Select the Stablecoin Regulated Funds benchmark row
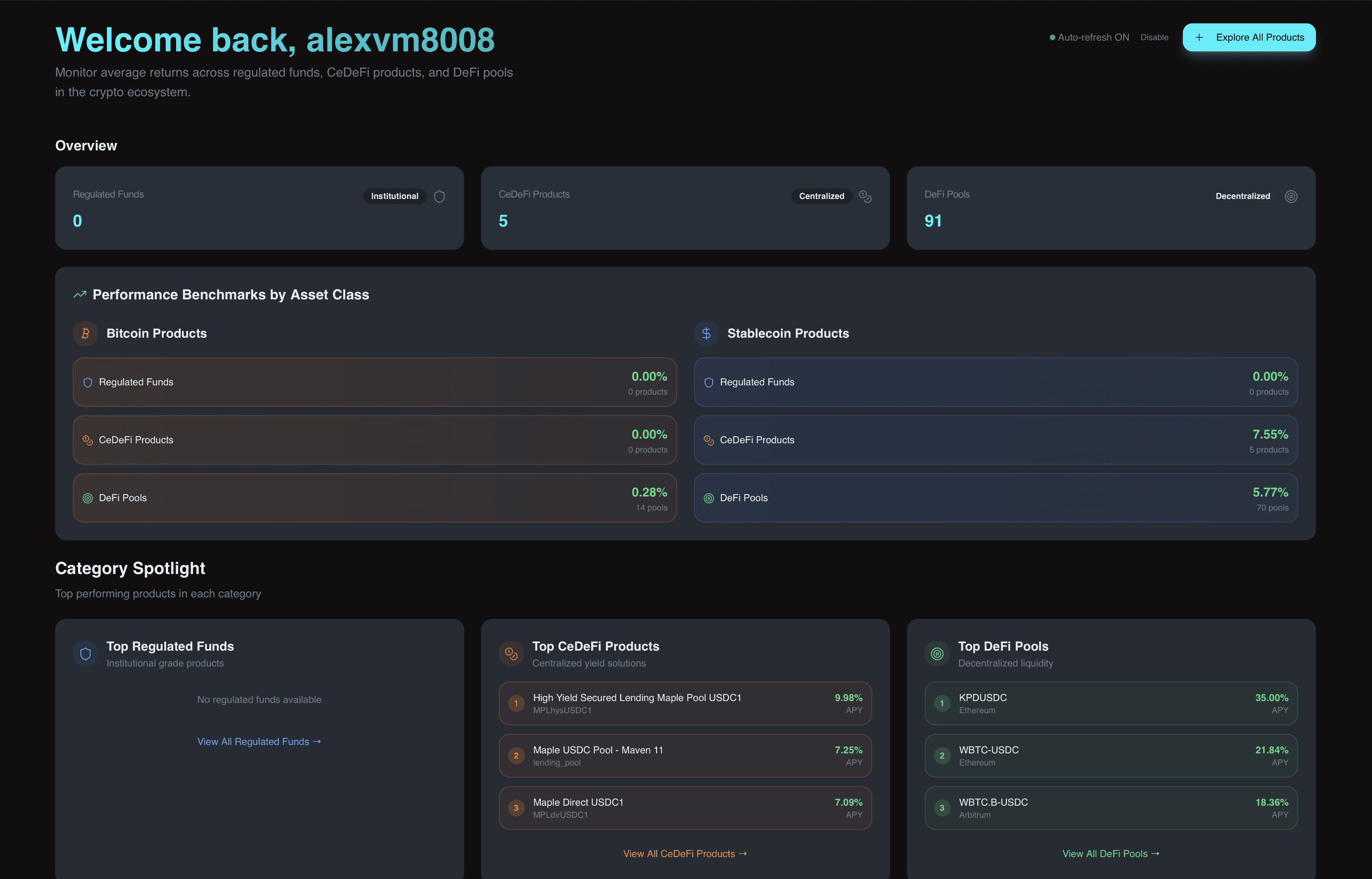 coord(995,383)
